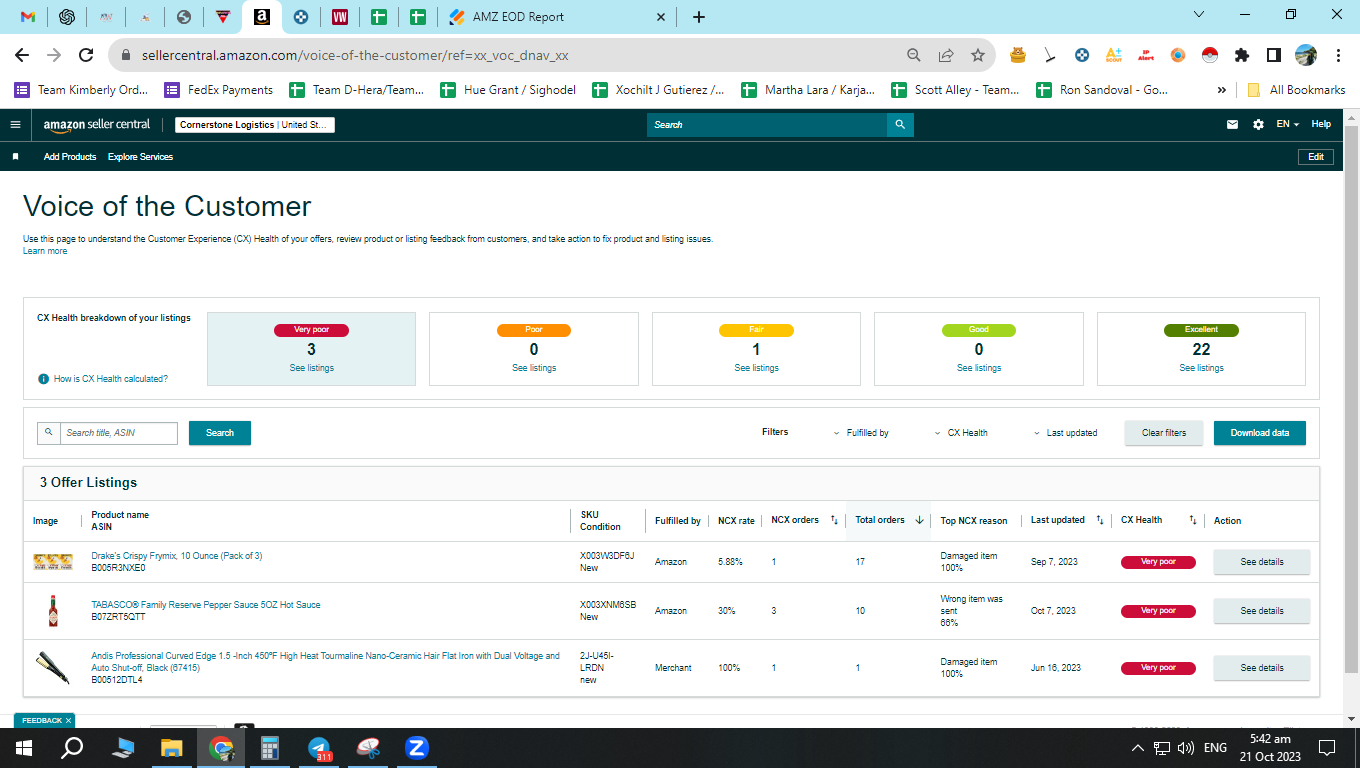Click the Edit button in the nav bar
The image size is (1360, 768).
click(1316, 157)
